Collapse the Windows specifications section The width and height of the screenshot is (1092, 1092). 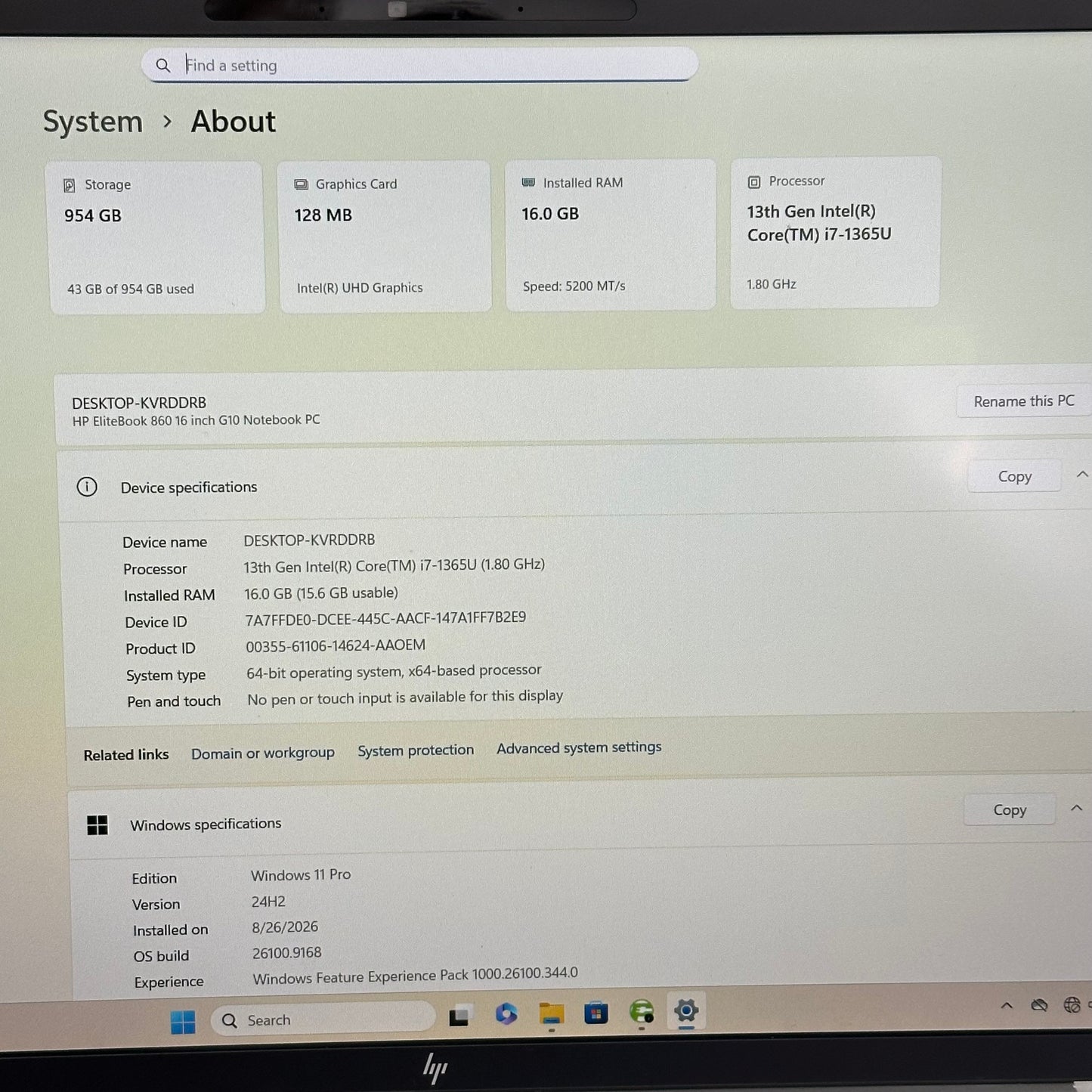[x=1076, y=808]
